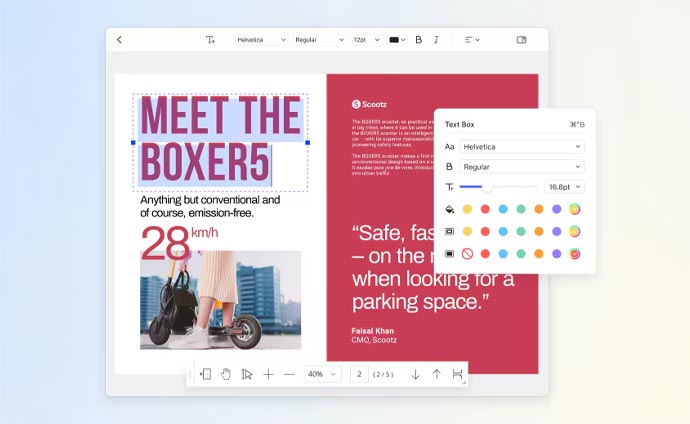
Task: Click the page number input field
Action: [x=359, y=374]
